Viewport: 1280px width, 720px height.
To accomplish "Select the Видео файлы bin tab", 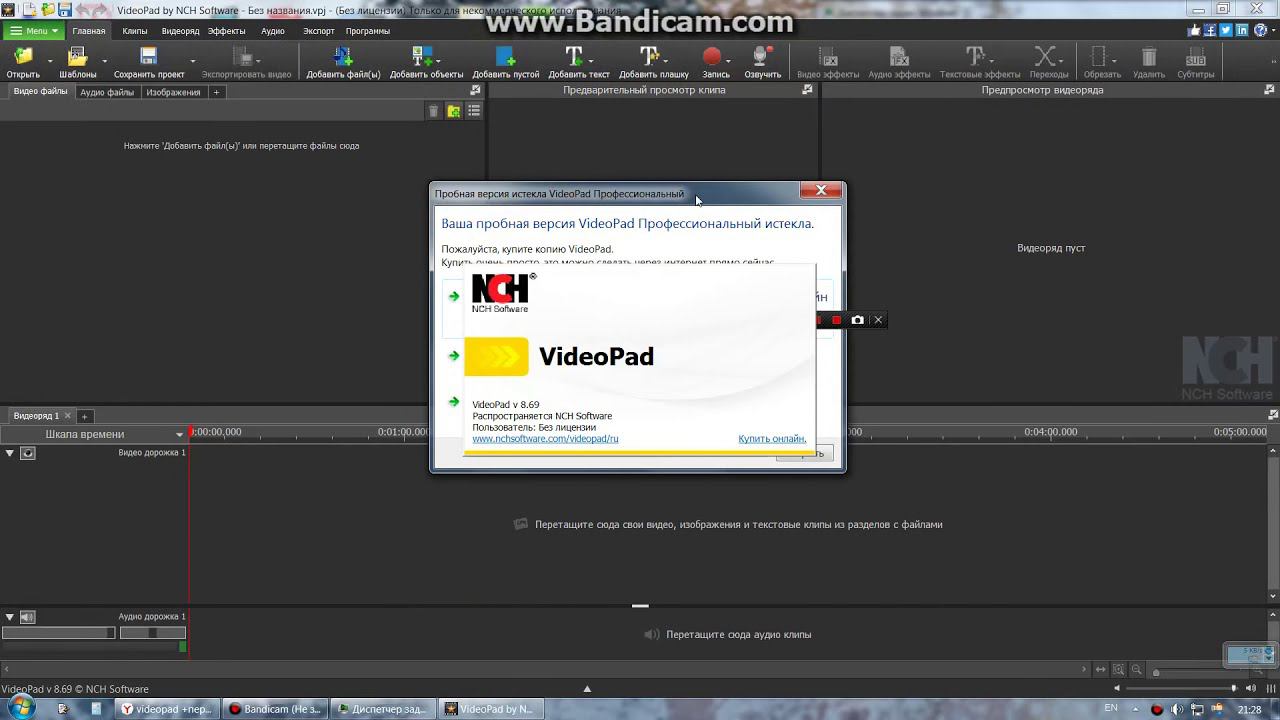I will coord(41,91).
